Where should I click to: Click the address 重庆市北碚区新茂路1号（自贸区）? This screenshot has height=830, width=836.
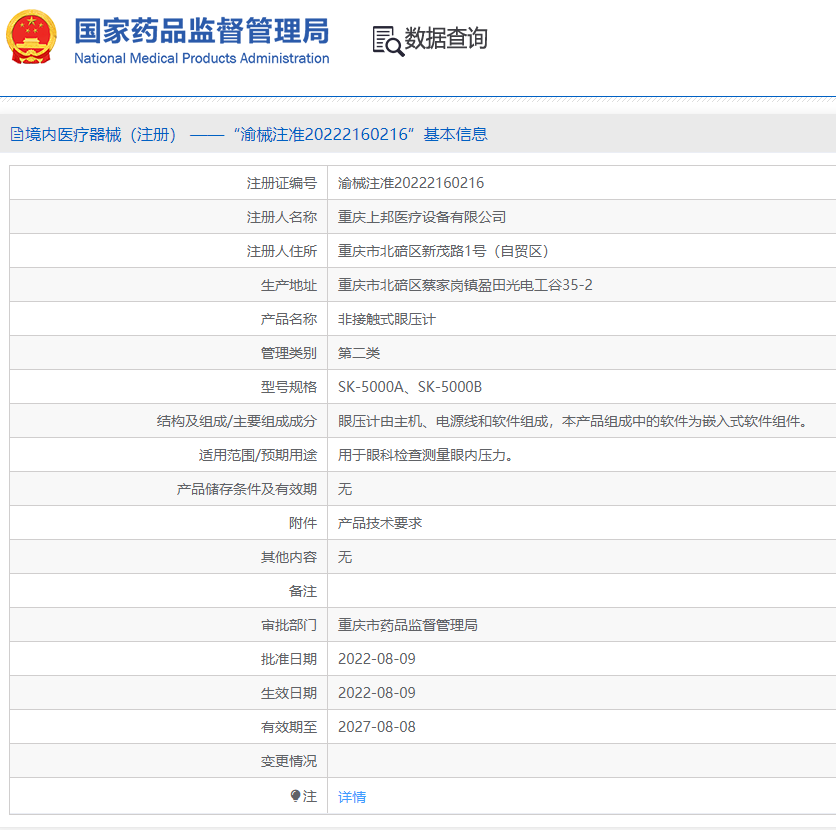[x=444, y=251]
